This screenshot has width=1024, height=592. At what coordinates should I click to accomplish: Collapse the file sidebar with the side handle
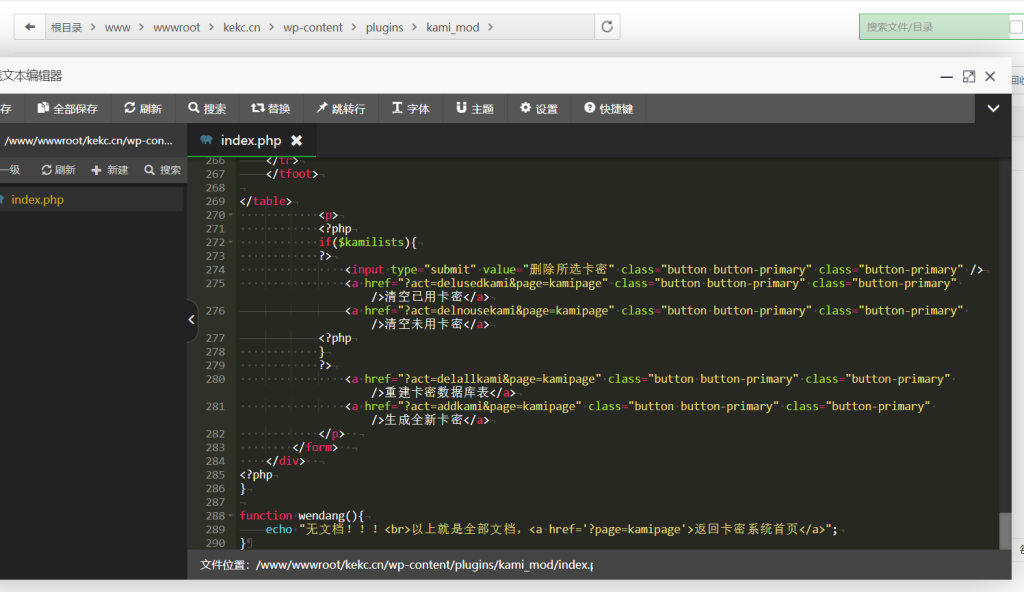pyautogui.click(x=192, y=320)
